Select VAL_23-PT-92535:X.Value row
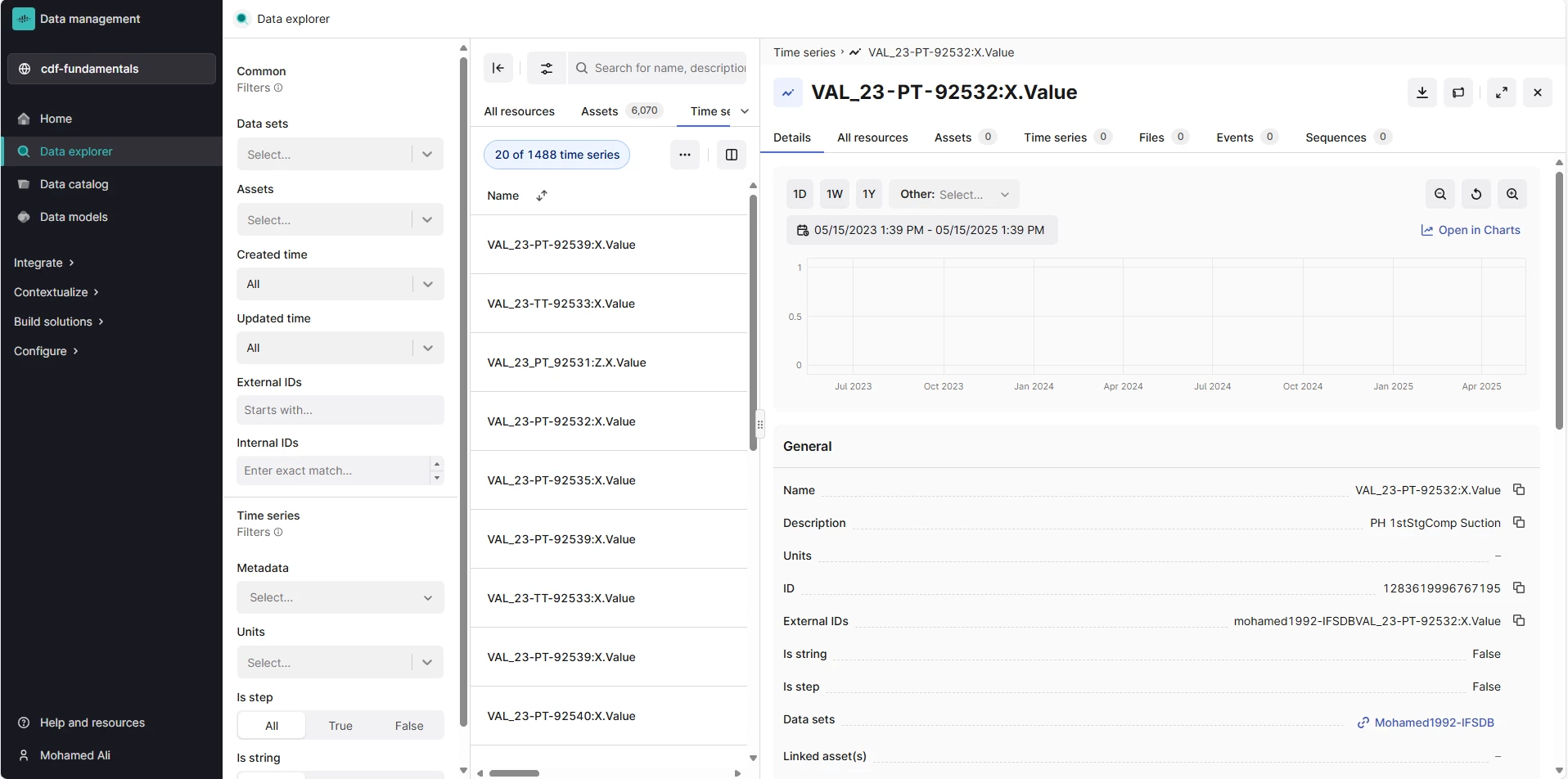The height and width of the screenshot is (779, 1568). click(x=609, y=480)
